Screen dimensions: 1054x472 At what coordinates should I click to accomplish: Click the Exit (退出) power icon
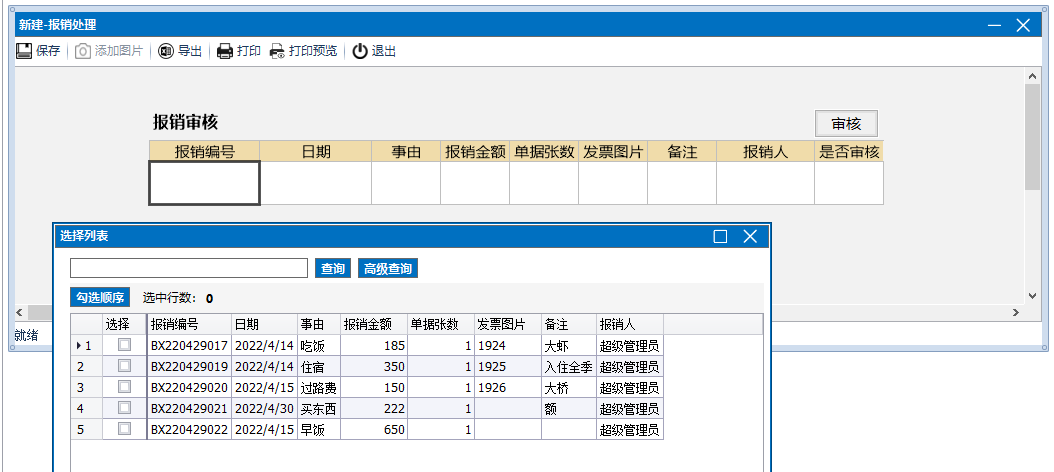(x=360, y=51)
